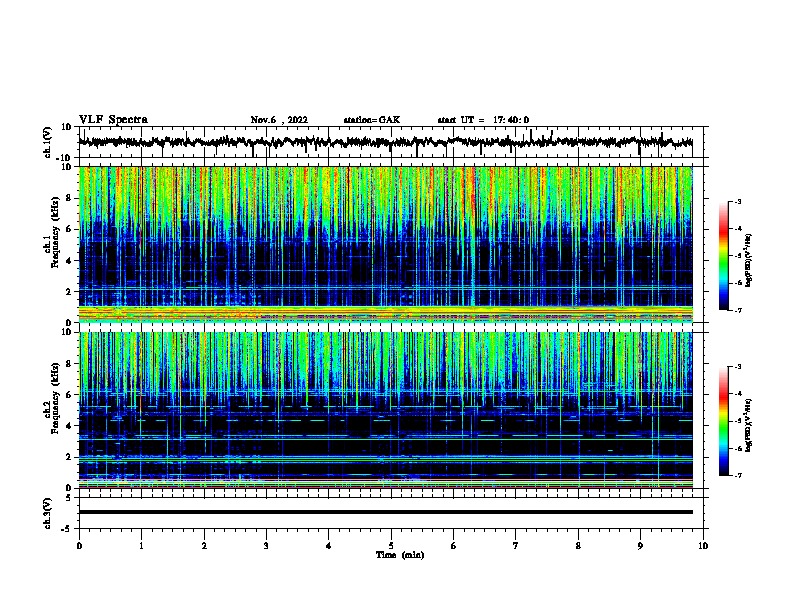Screen dimensions: 792x612
Task: Click the ch.3 flat black trace line
Action: [x=386, y=512]
